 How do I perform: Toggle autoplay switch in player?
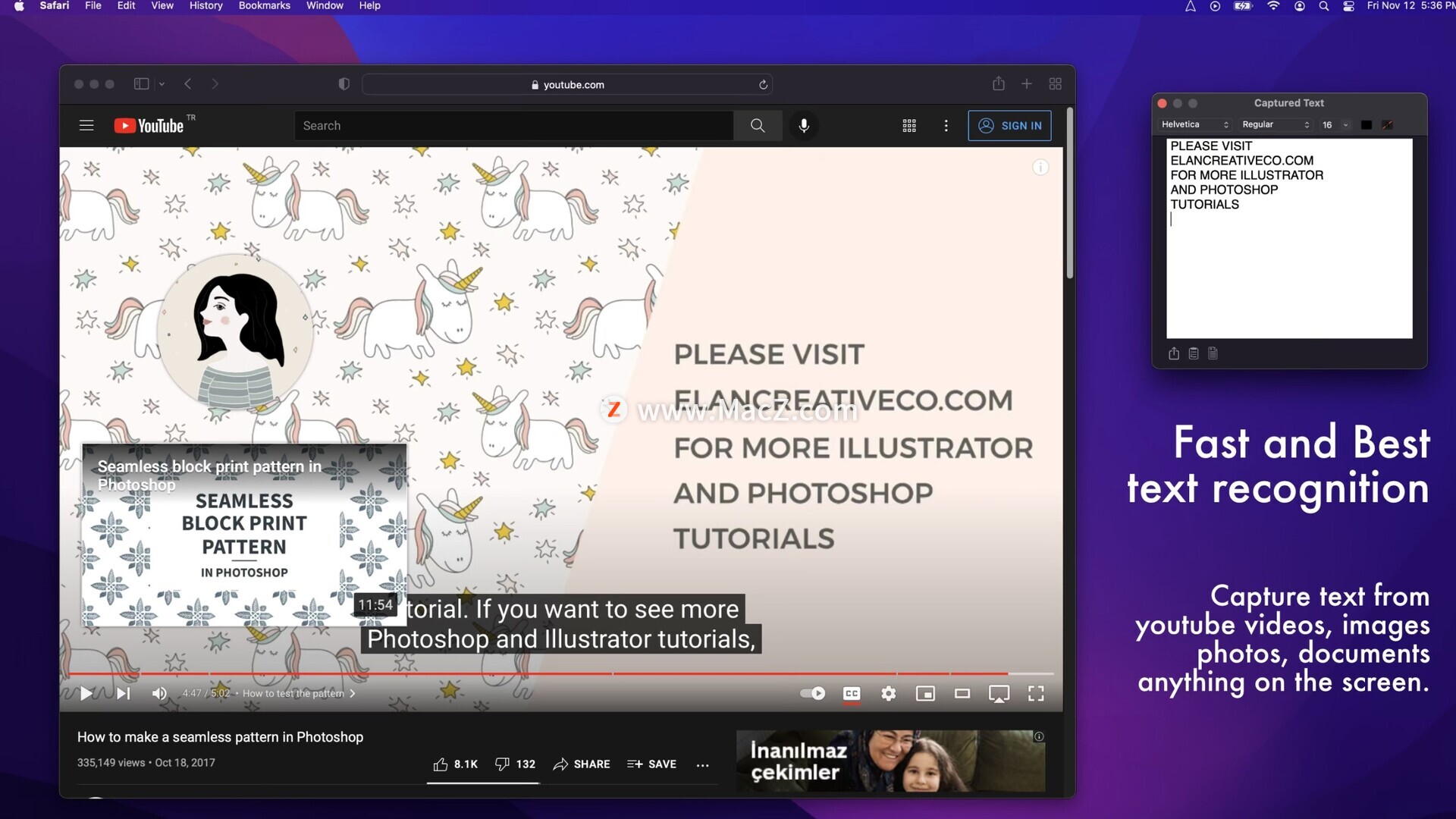click(x=813, y=694)
